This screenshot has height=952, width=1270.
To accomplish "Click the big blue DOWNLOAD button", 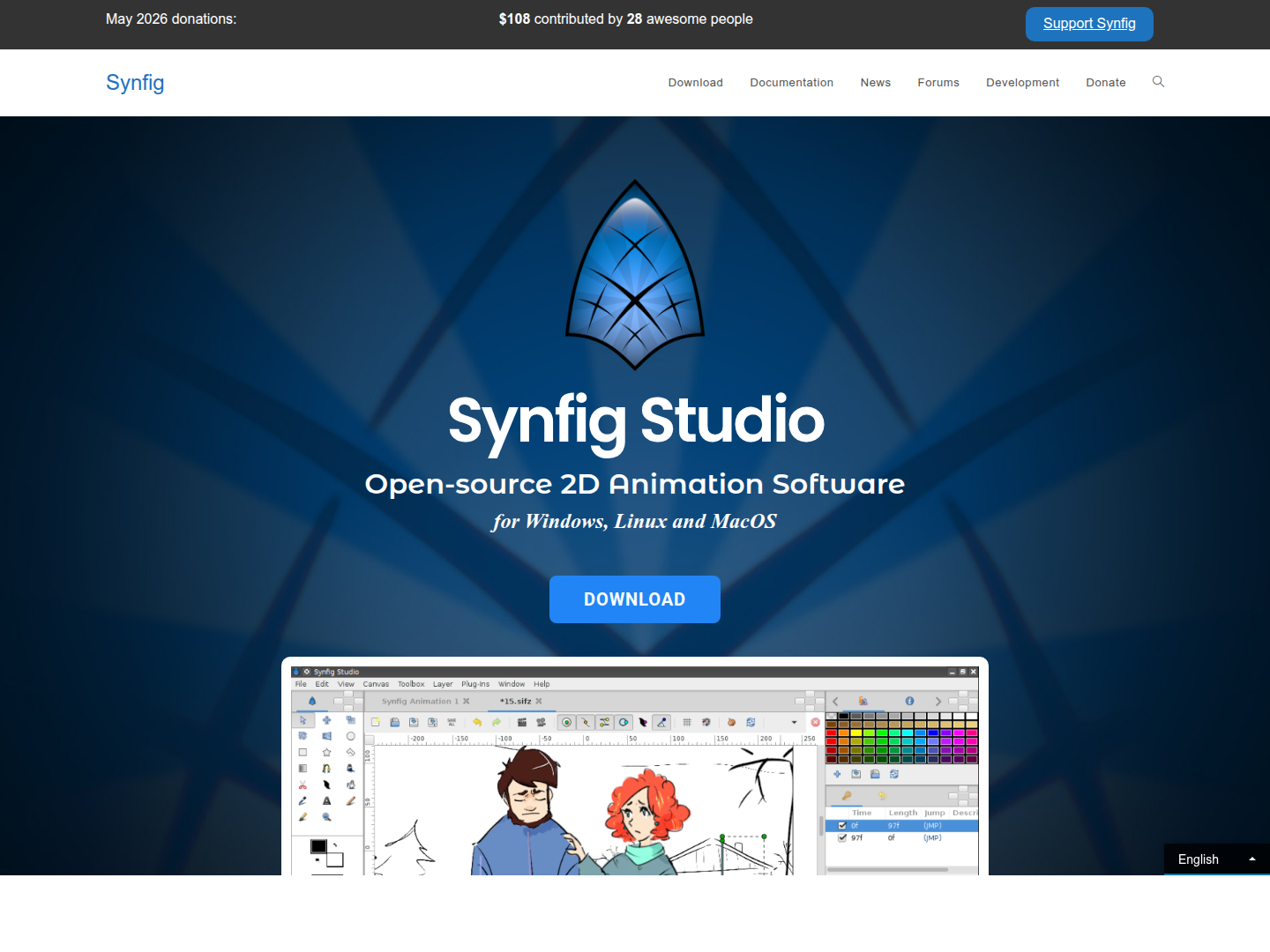I will (x=635, y=599).
